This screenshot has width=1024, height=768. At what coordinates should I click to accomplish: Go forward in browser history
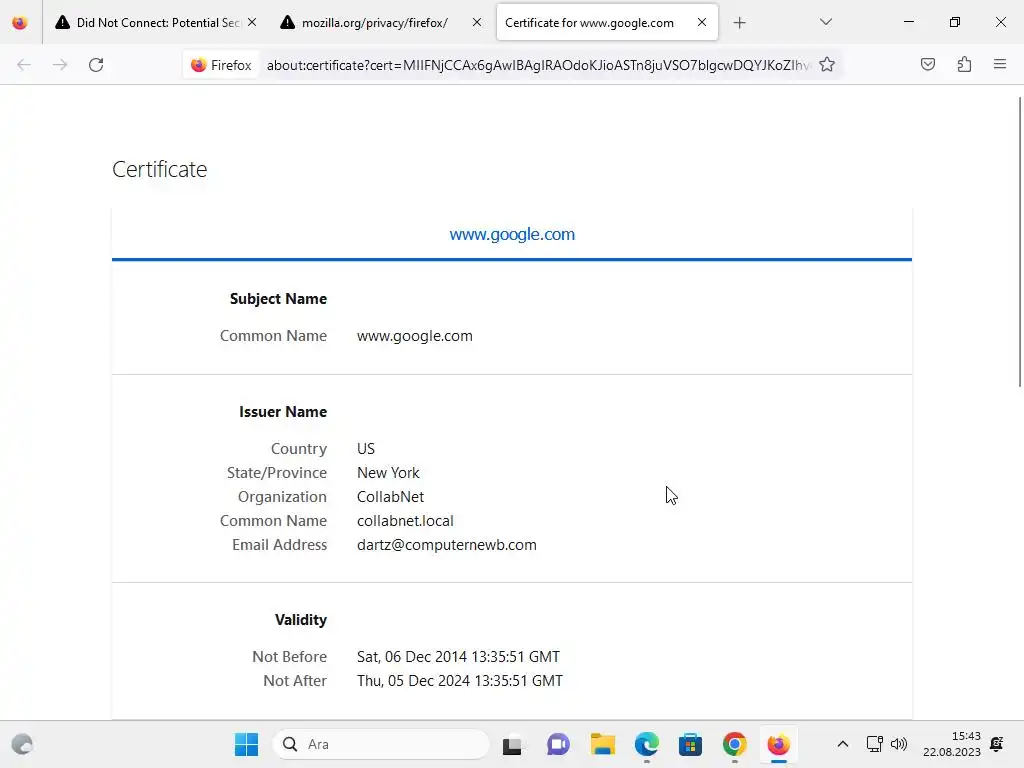(x=60, y=65)
